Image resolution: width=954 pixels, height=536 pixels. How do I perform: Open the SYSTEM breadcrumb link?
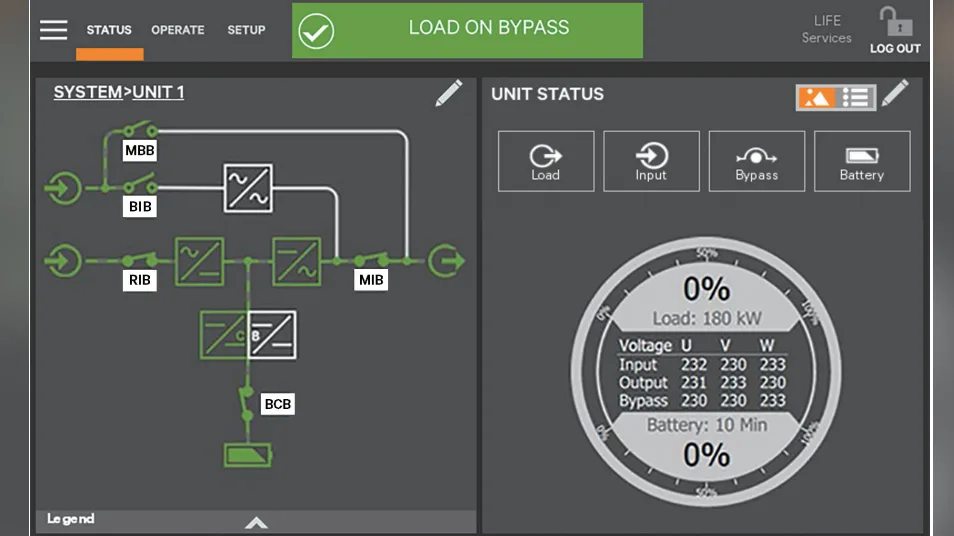pyautogui.click(x=88, y=92)
